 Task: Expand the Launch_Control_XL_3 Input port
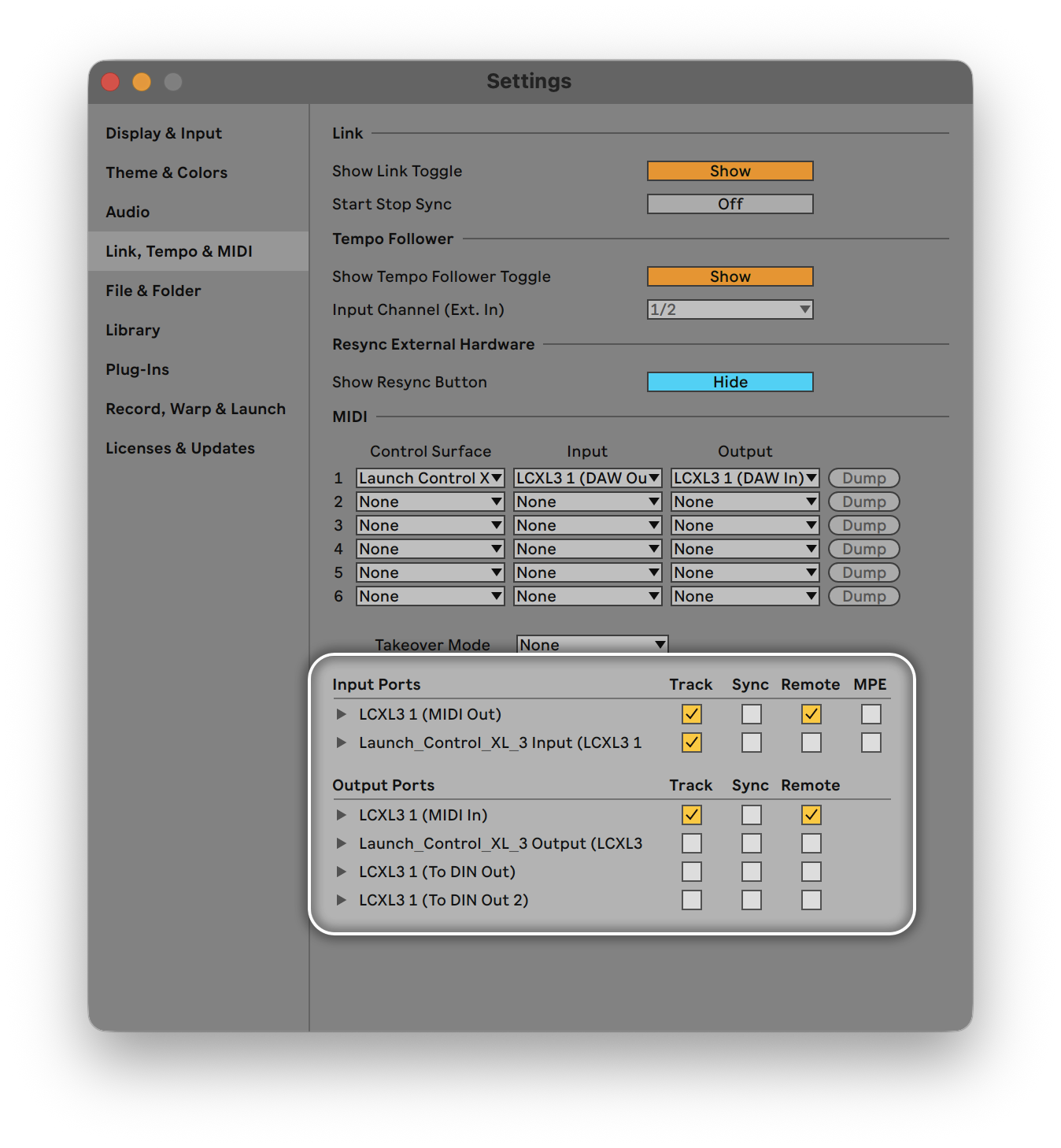tap(342, 742)
